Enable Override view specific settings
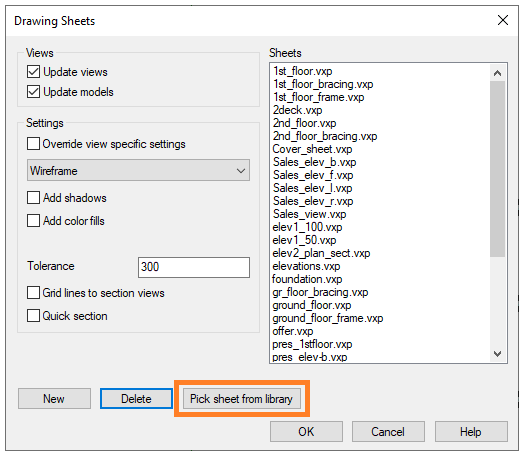This screenshot has width=526, height=455. pyautogui.click(x=33, y=144)
